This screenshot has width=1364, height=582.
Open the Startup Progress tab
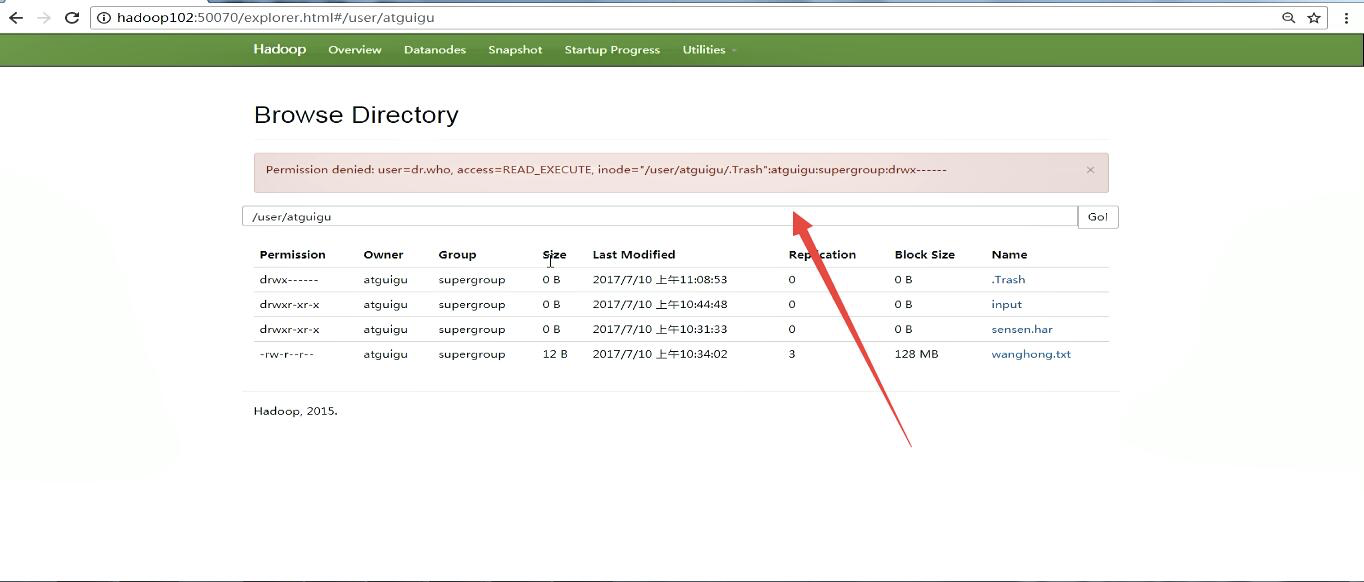click(x=612, y=50)
